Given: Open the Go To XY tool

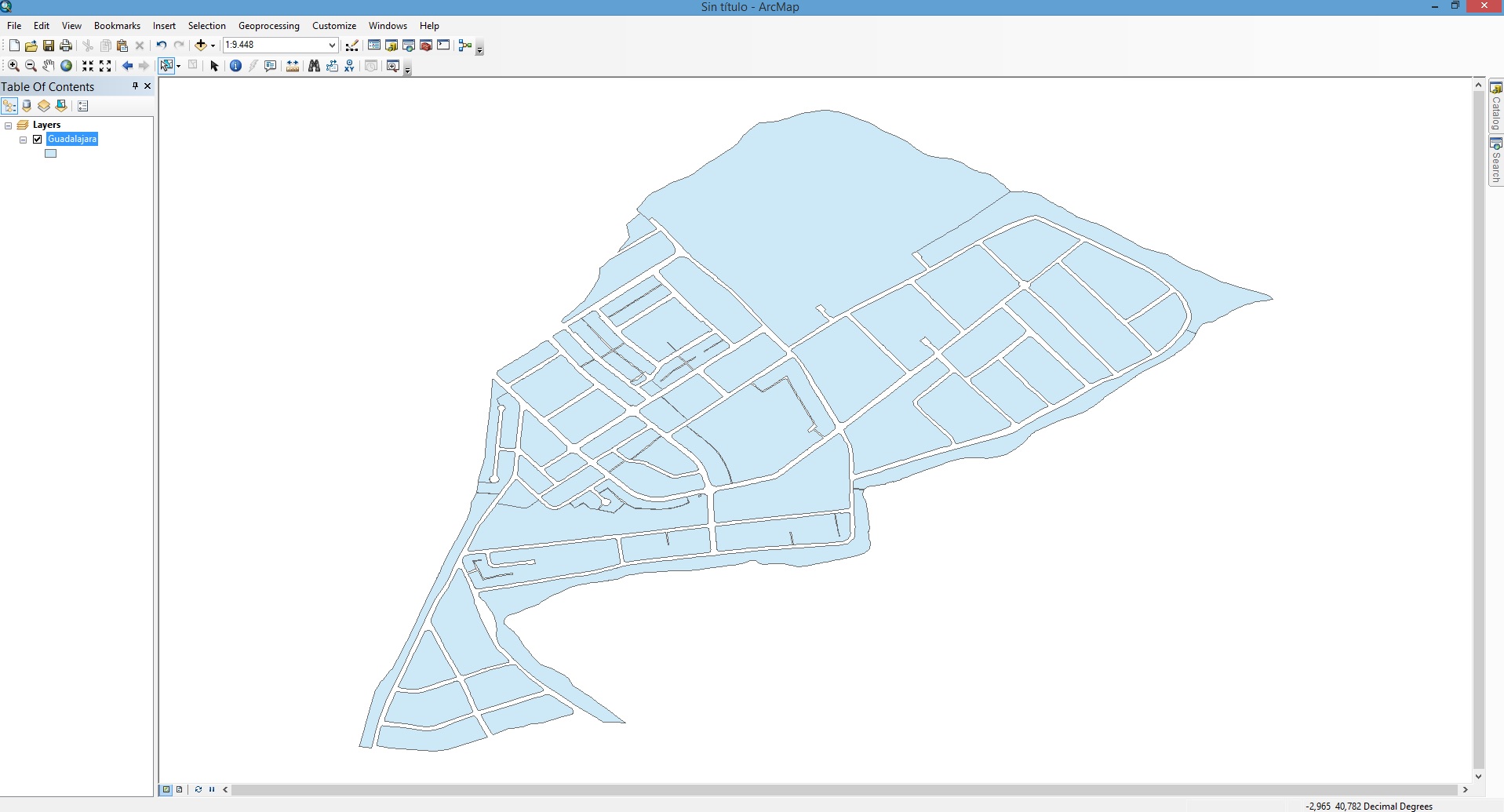Looking at the screenshot, I should click(x=349, y=66).
